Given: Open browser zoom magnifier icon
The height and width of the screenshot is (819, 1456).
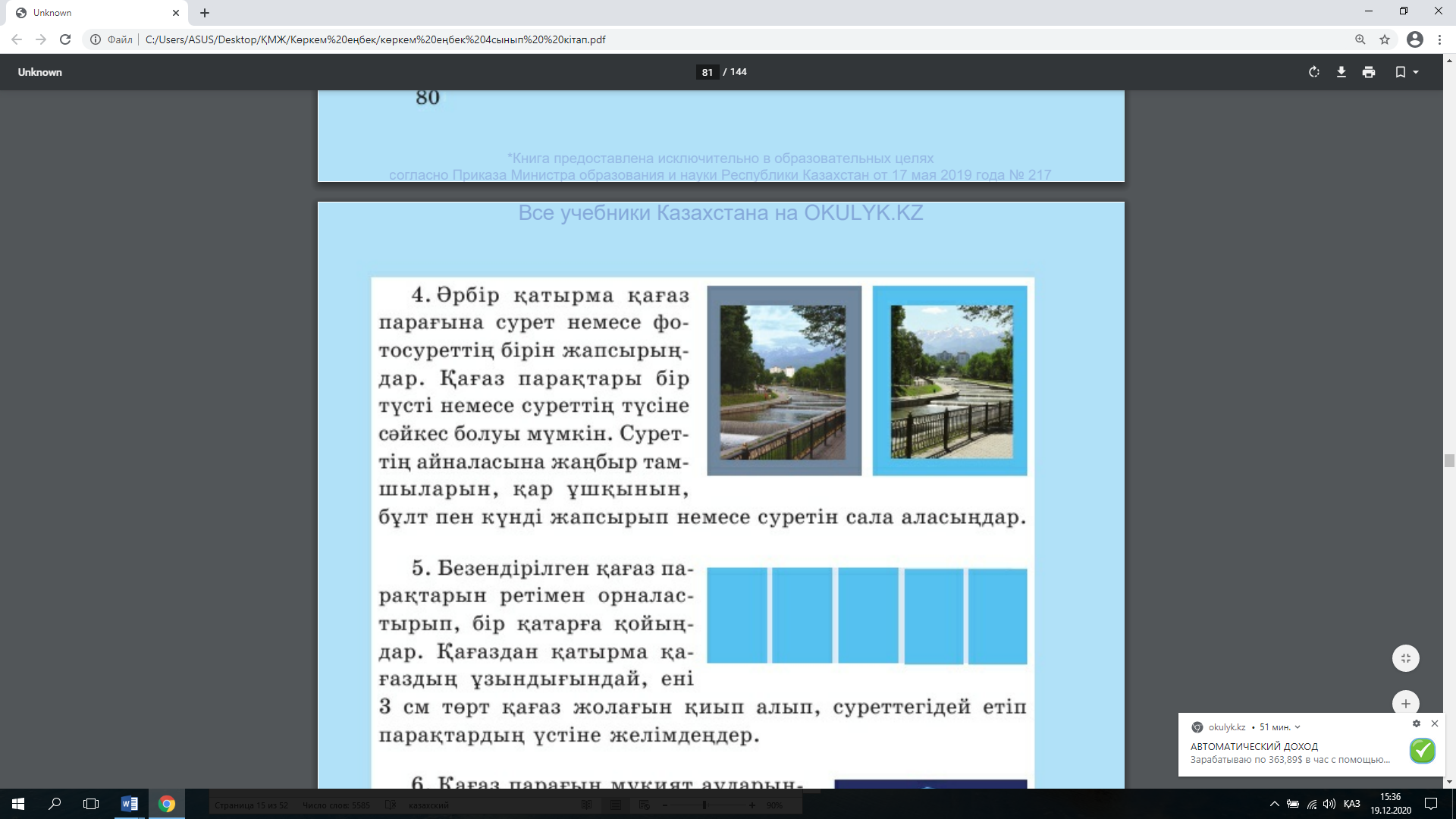Looking at the screenshot, I should point(1360,39).
